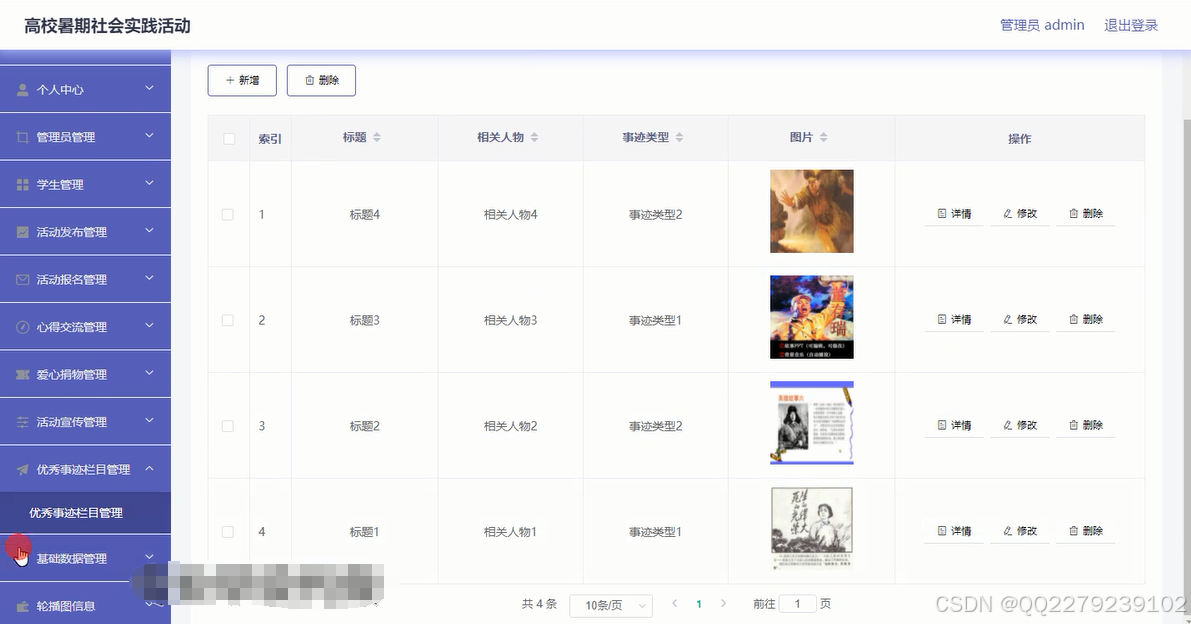This screenshot has width=1191, height=624.
Task: Click the 心得交流管理 clock icon
Action: pos(22,326)
